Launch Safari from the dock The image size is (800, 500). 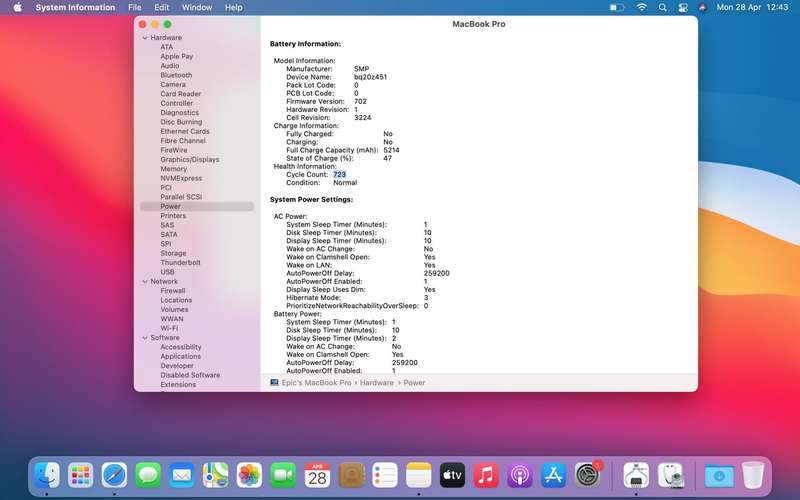(114, 476)
